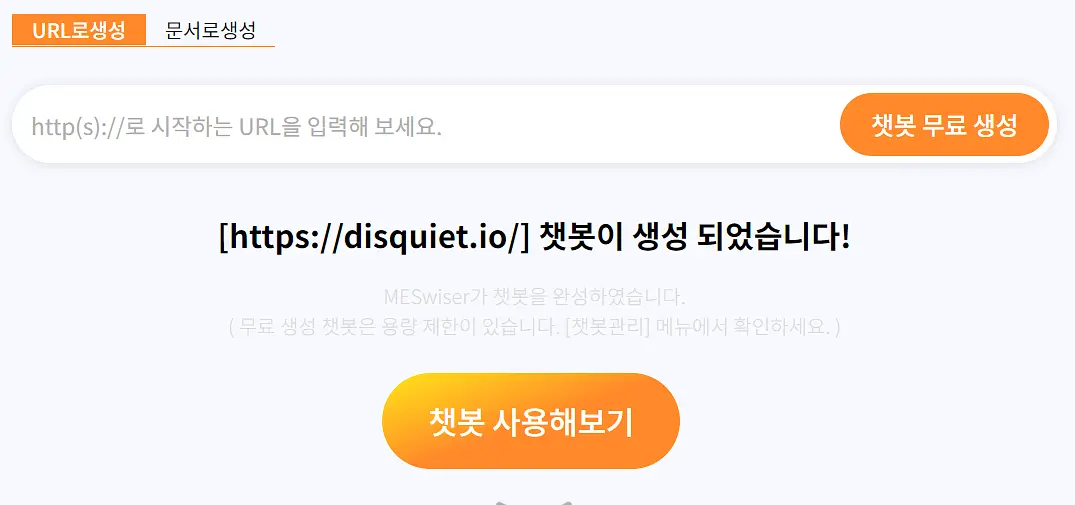Click the word MESwiser in the status line
The height and width of the screenshot is (505, 1075).
426,297
